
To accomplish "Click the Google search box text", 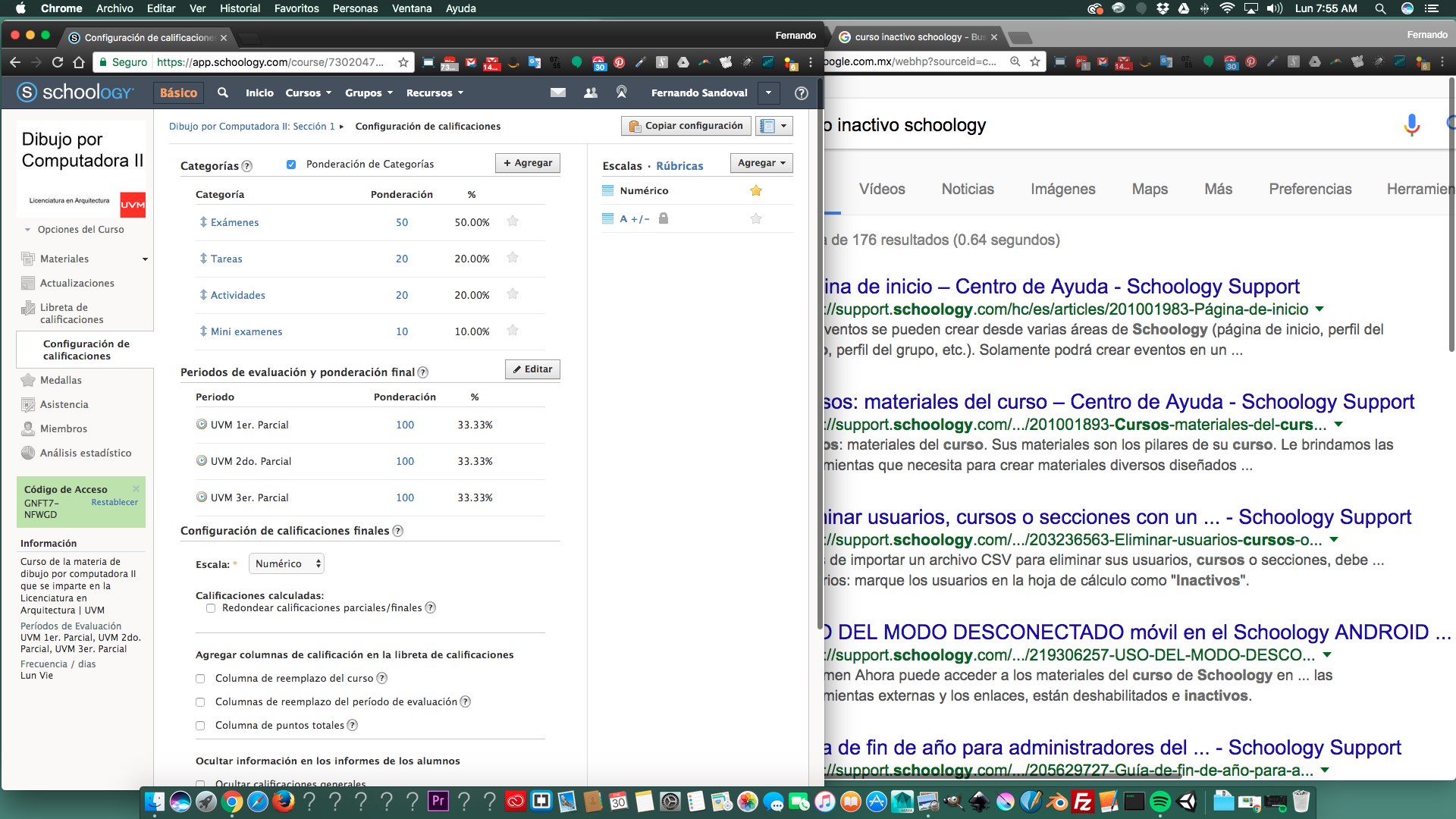I will (906, 125).
